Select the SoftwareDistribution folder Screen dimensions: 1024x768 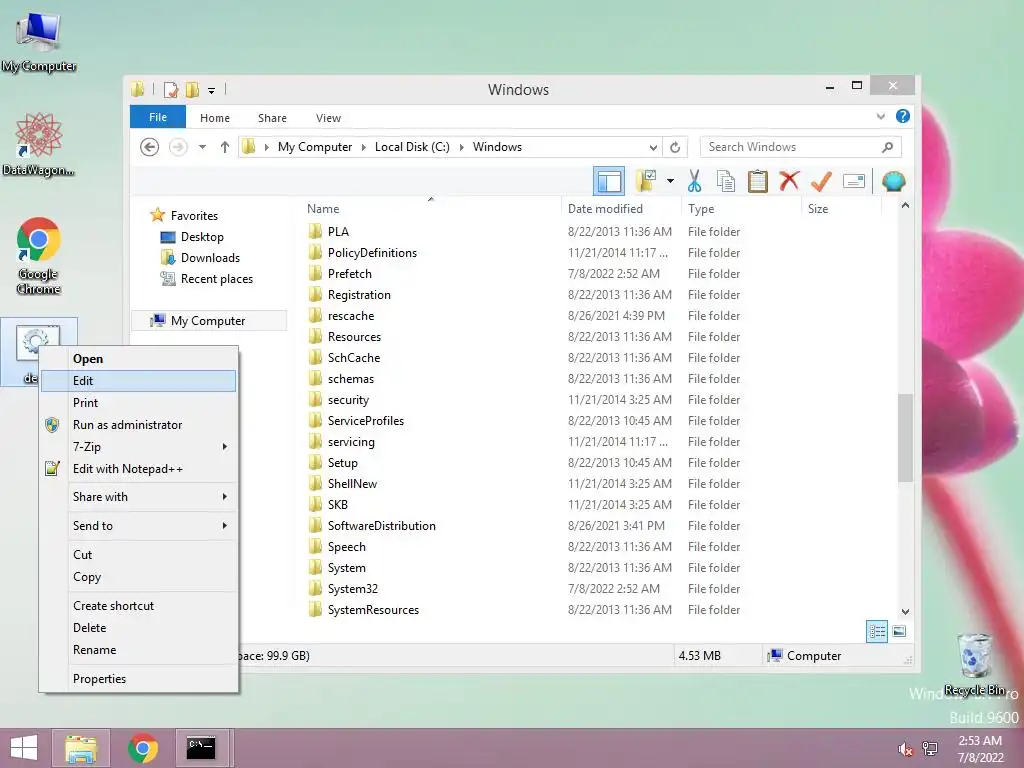(381, 526)
